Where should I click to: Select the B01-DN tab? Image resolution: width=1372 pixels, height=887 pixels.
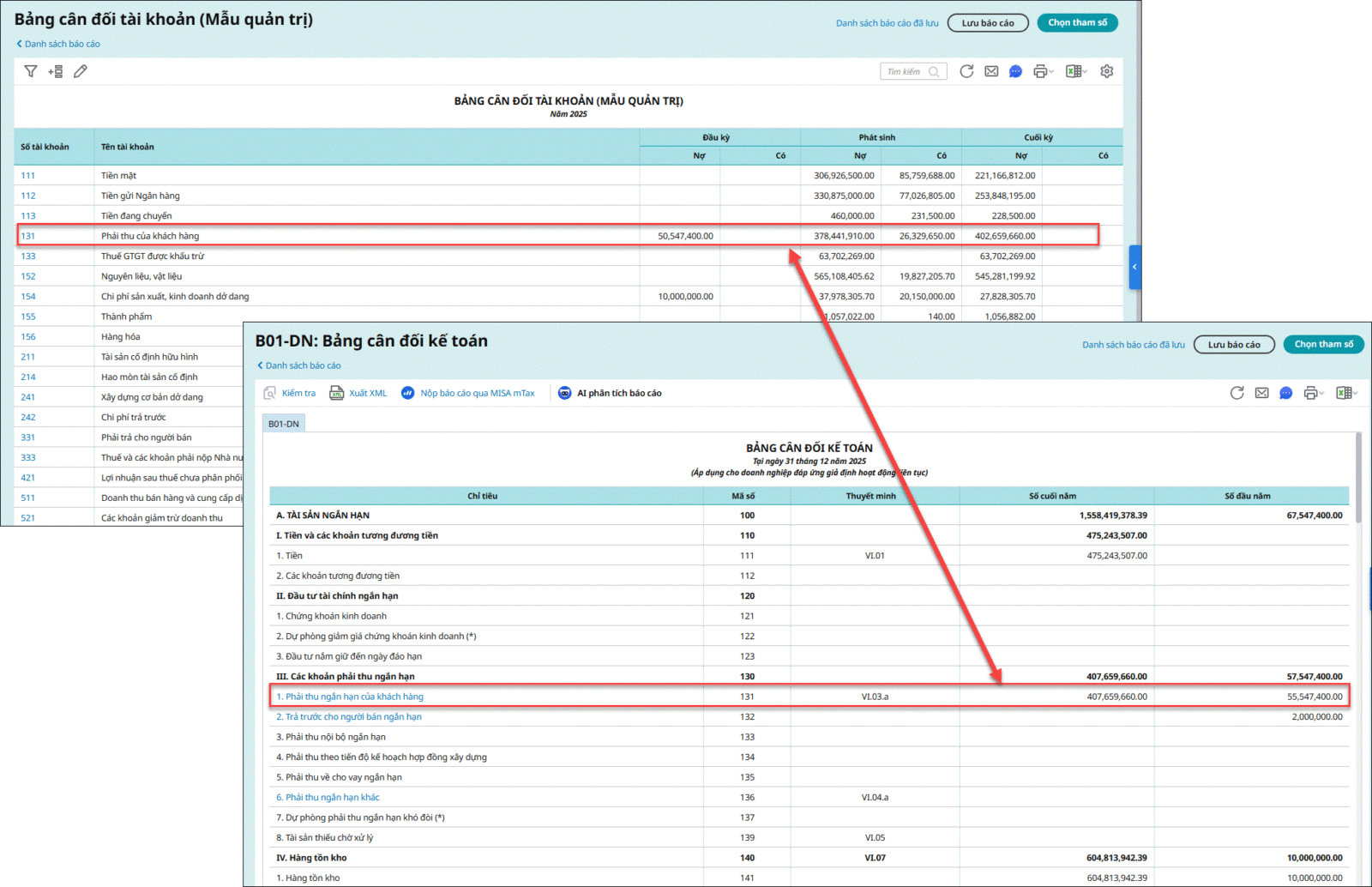coord(284,424)
